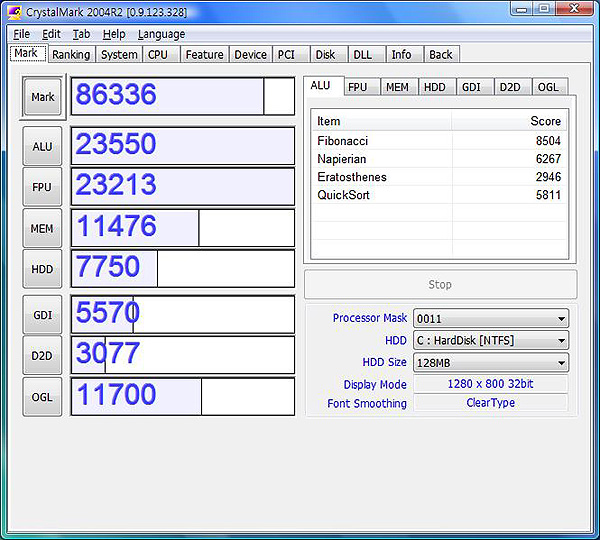Run the ALU benchmark button
Viewport: 600px width, 540px height.
[x=42, y=146]
